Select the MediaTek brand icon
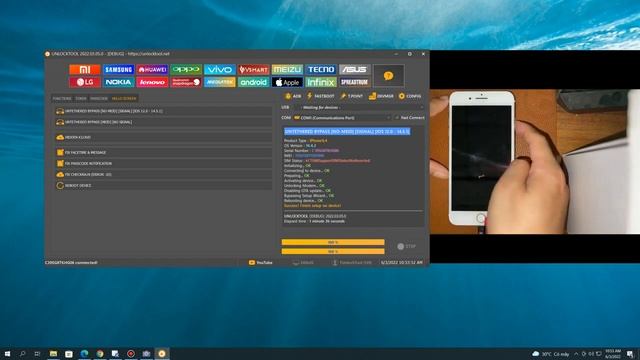 pos(220,82)
